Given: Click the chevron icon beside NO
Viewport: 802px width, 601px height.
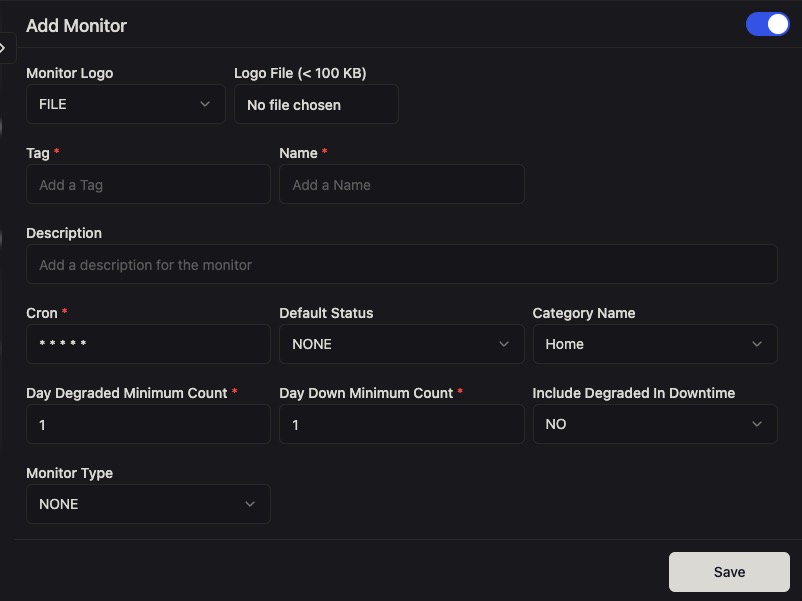Looking at the screenshot, I should 757,424.
